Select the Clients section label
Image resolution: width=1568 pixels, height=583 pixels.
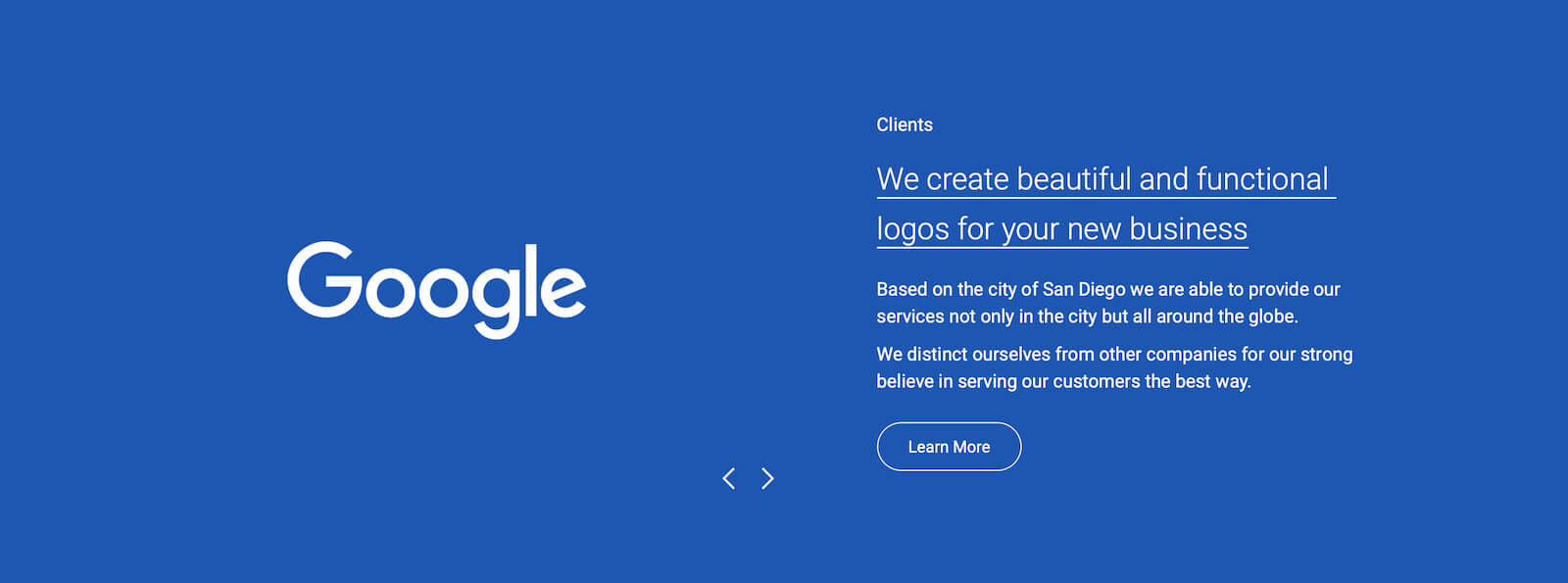point(905,124)
